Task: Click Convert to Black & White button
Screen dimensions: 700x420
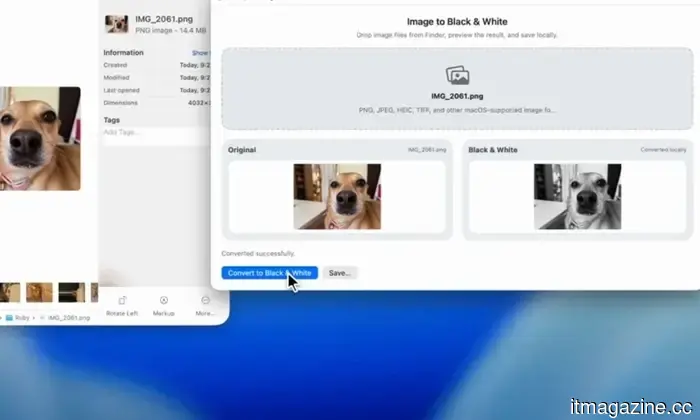Action: pos(270,273)
